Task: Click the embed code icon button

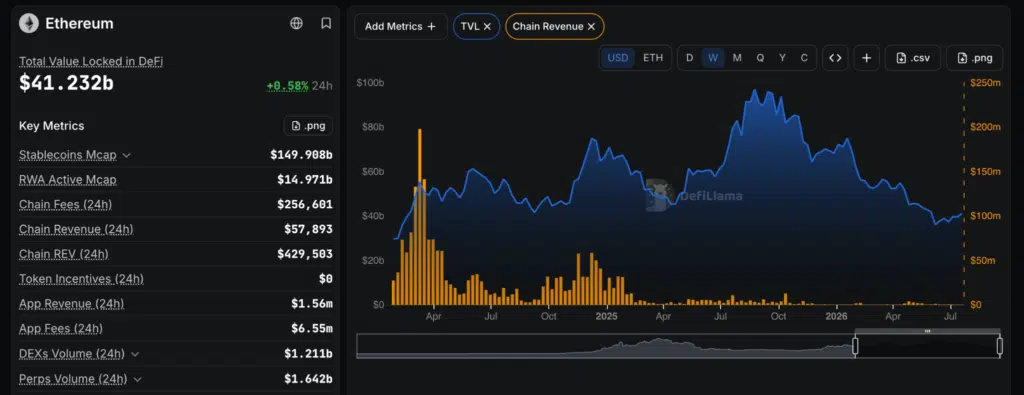Action: 835,57
